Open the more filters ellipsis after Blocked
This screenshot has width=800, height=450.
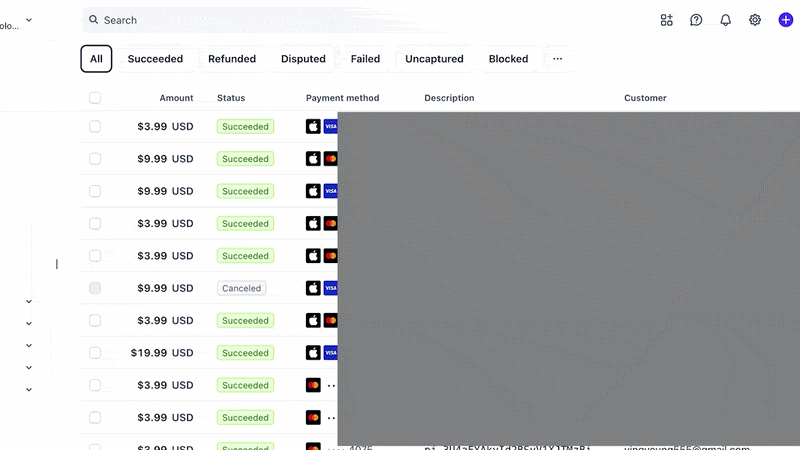click(558, 59)
